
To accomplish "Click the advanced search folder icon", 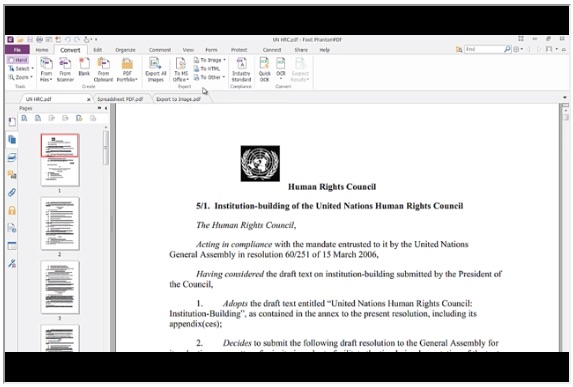I will tap(459, 49).
